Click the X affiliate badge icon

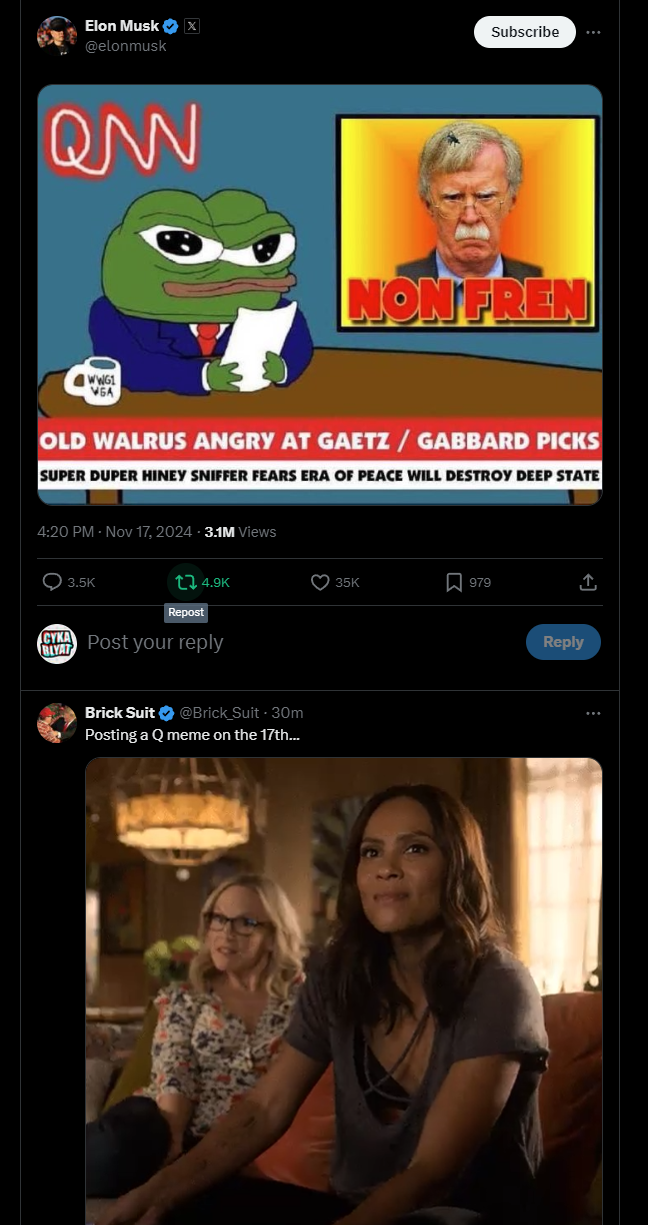(192, 27)
